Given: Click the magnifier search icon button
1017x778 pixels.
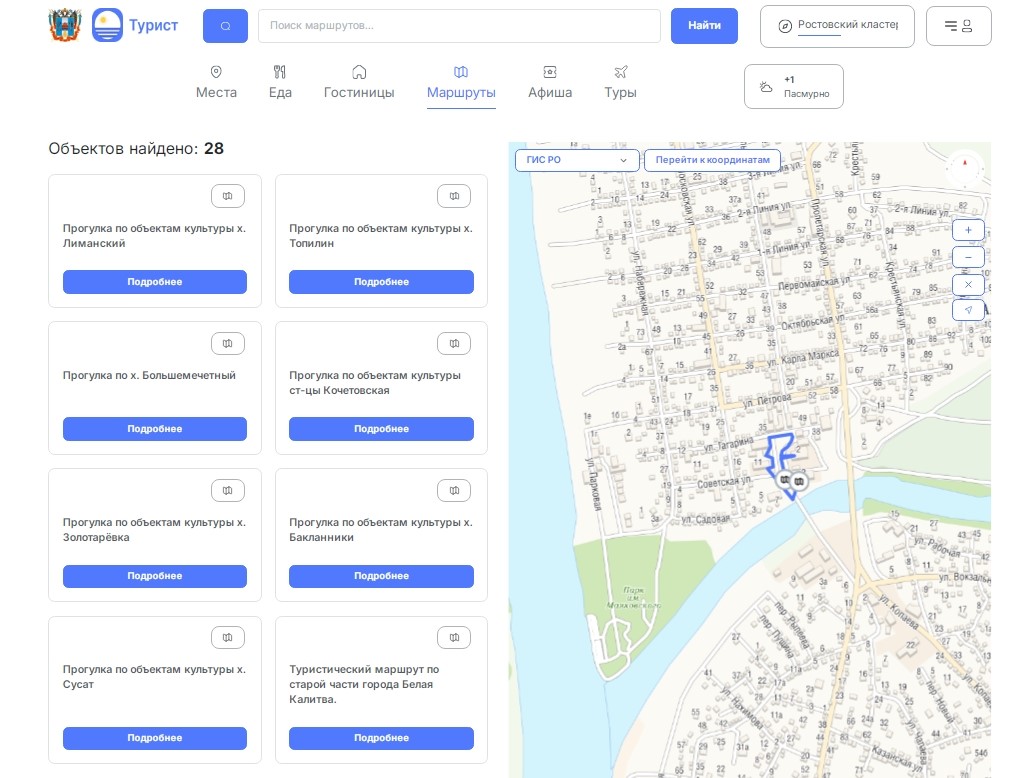Looking at the screenshot, I should click(225, 26).
